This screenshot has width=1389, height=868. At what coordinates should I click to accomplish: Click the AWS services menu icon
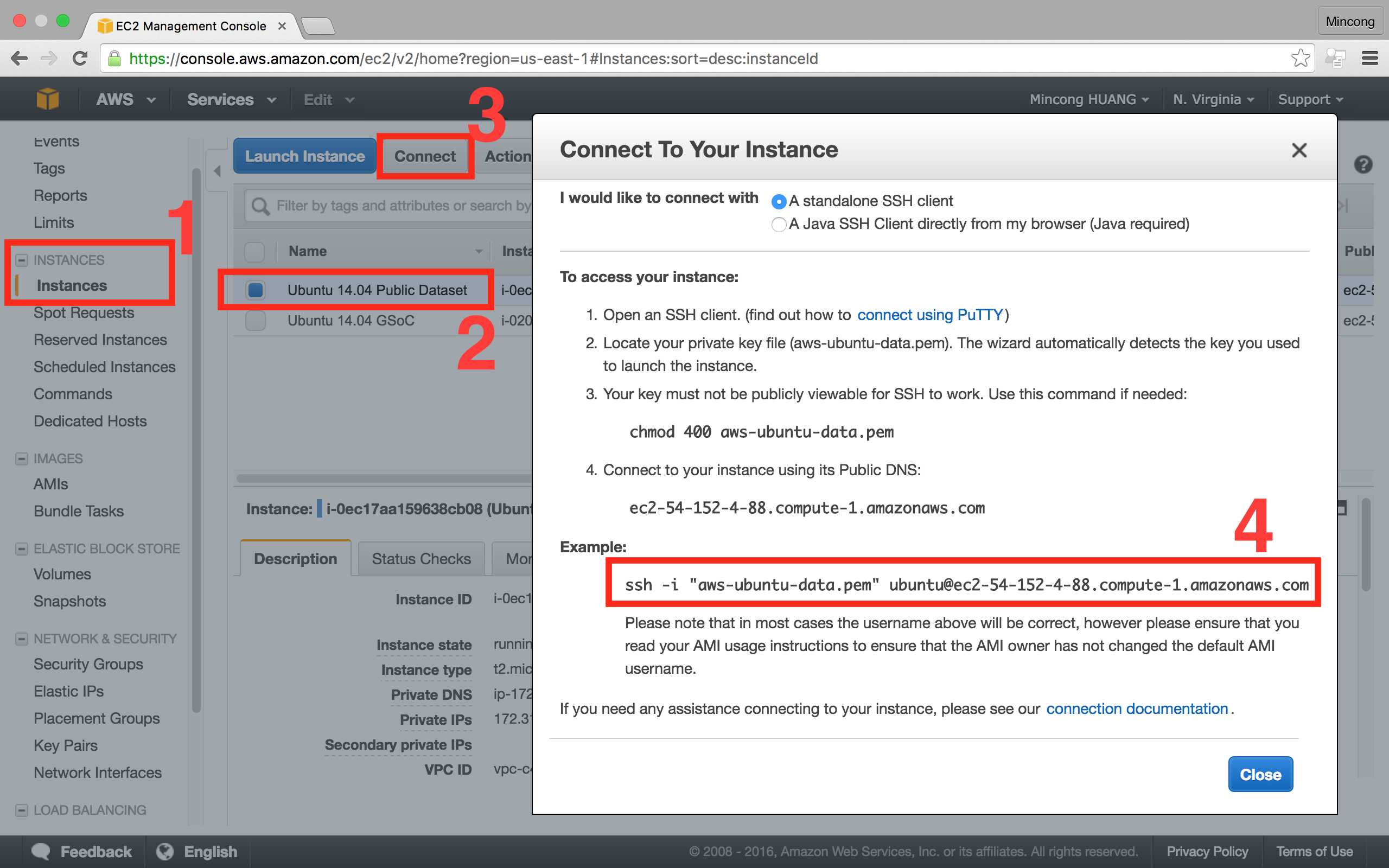(x=47, y=99)
